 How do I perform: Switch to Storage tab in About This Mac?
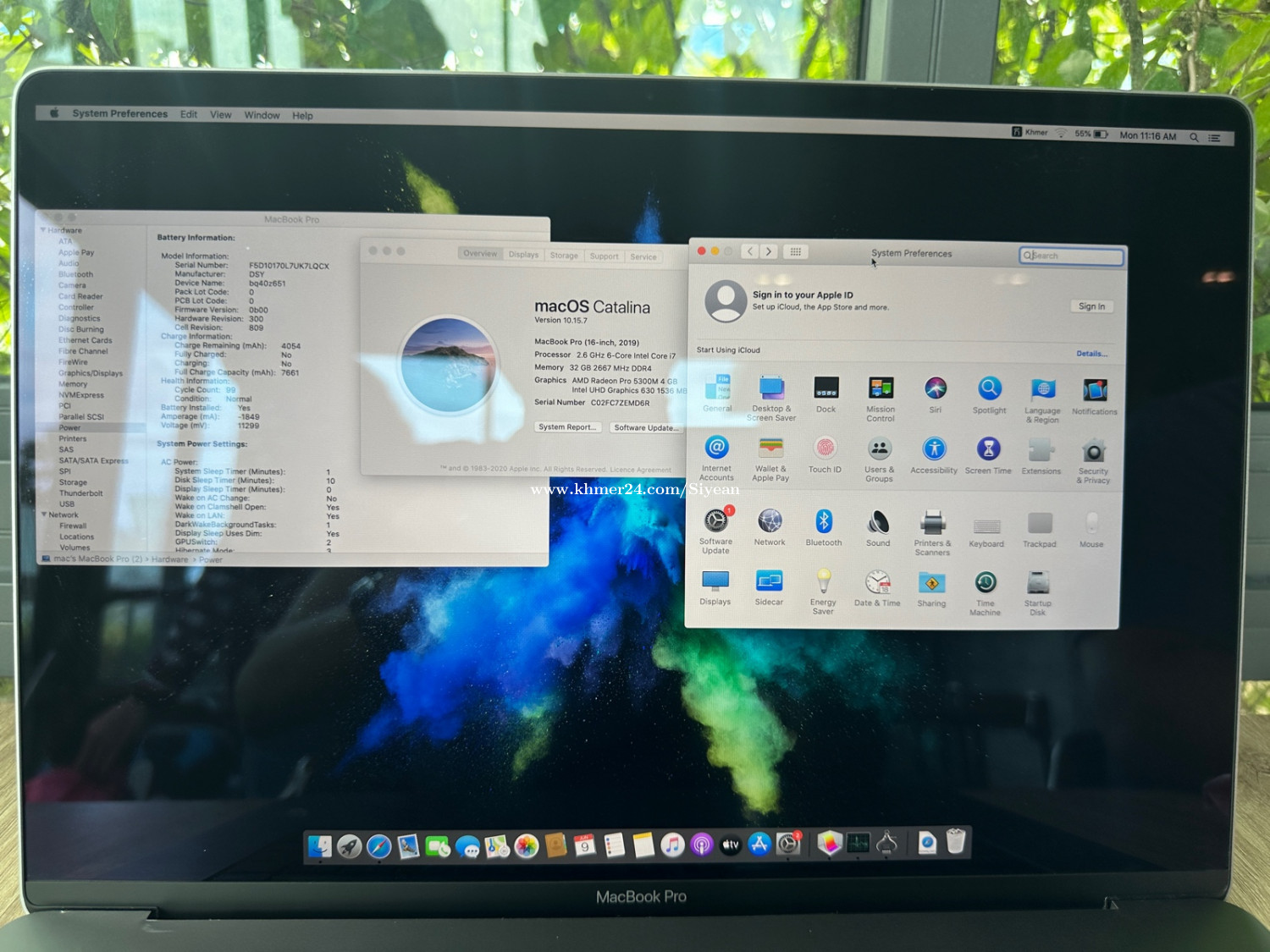click(564, 256)
